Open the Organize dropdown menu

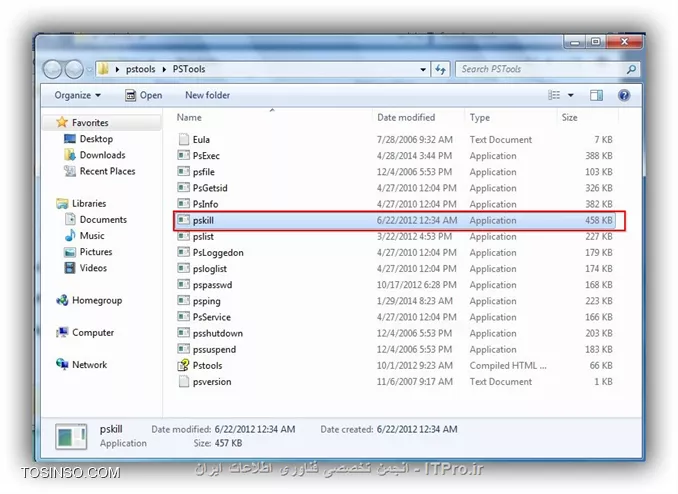(77, 95)
